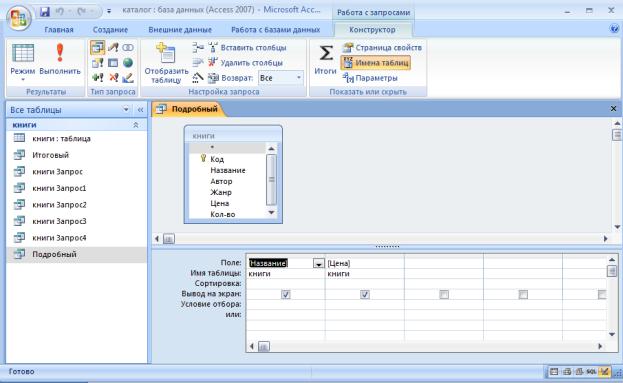Switch to PivotTable view in status bar
The width and height of the screenshot is (623, 383).
[x=567, y=372]
